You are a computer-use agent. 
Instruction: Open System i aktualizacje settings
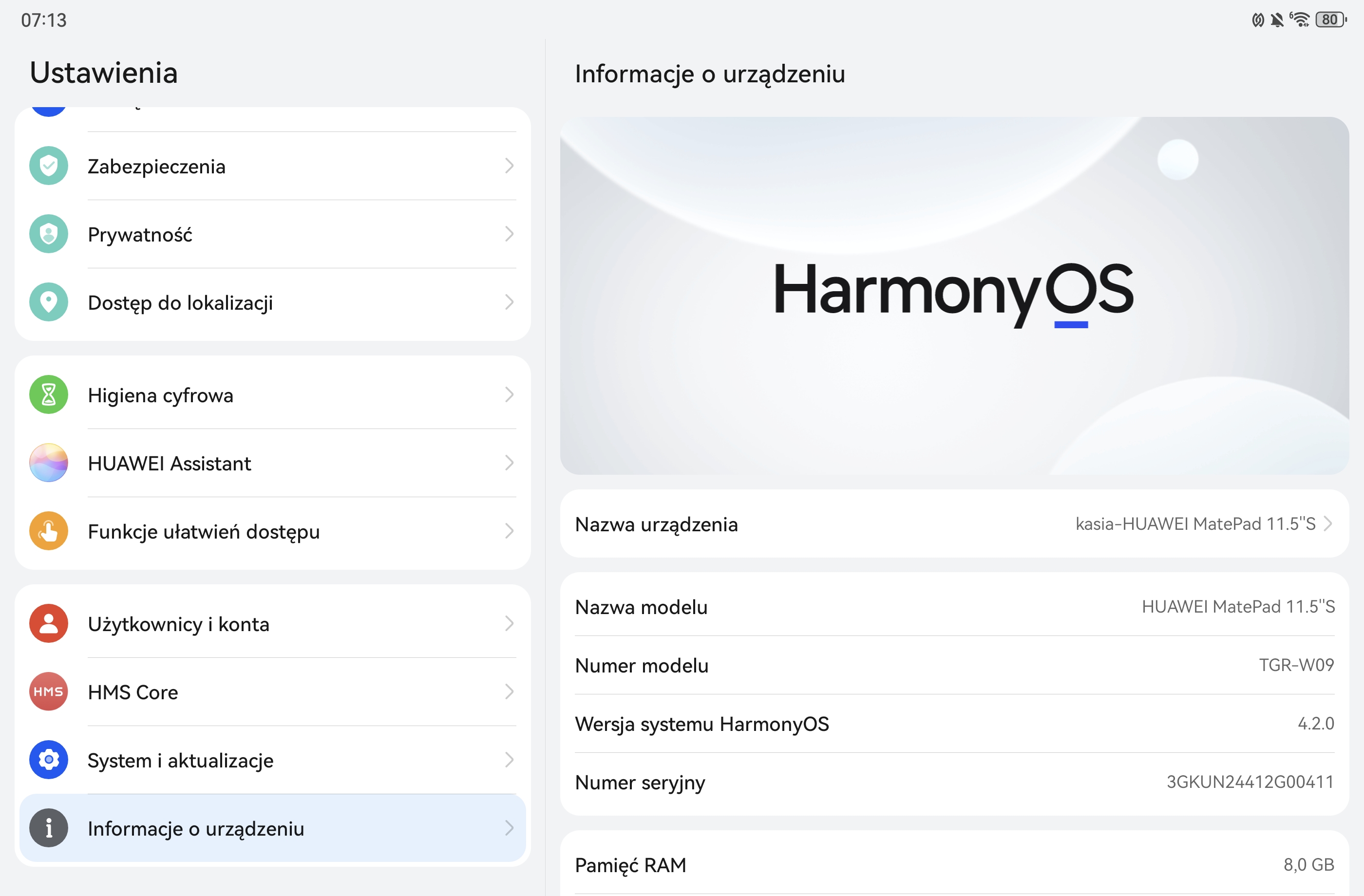click(x=273, y=760)
